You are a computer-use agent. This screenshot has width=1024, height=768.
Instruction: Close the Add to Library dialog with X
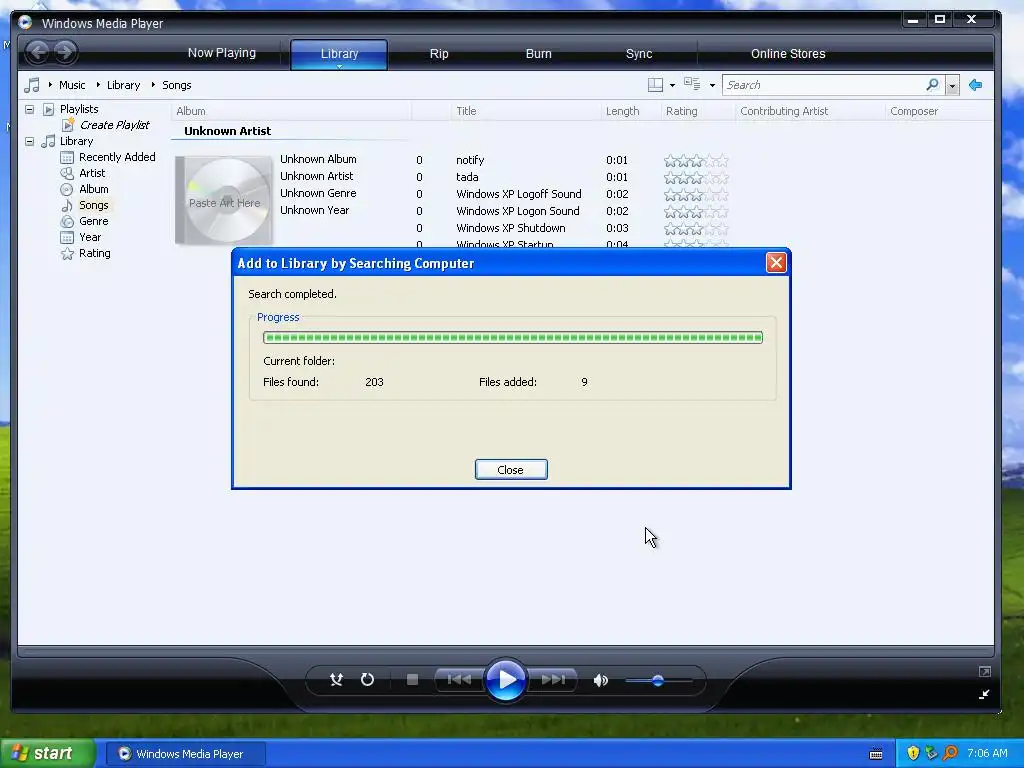pyautogui.click(x=776, y=263)
